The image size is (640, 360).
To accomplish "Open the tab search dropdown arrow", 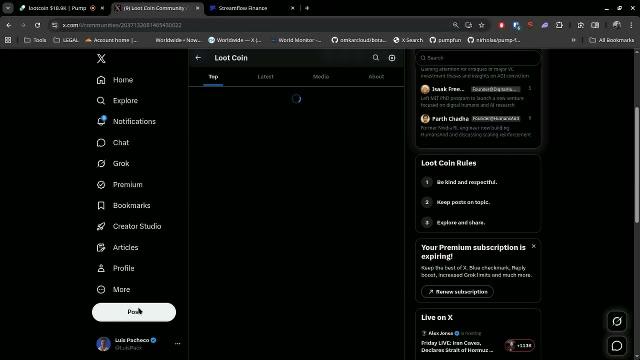I will tap(8, 8).
